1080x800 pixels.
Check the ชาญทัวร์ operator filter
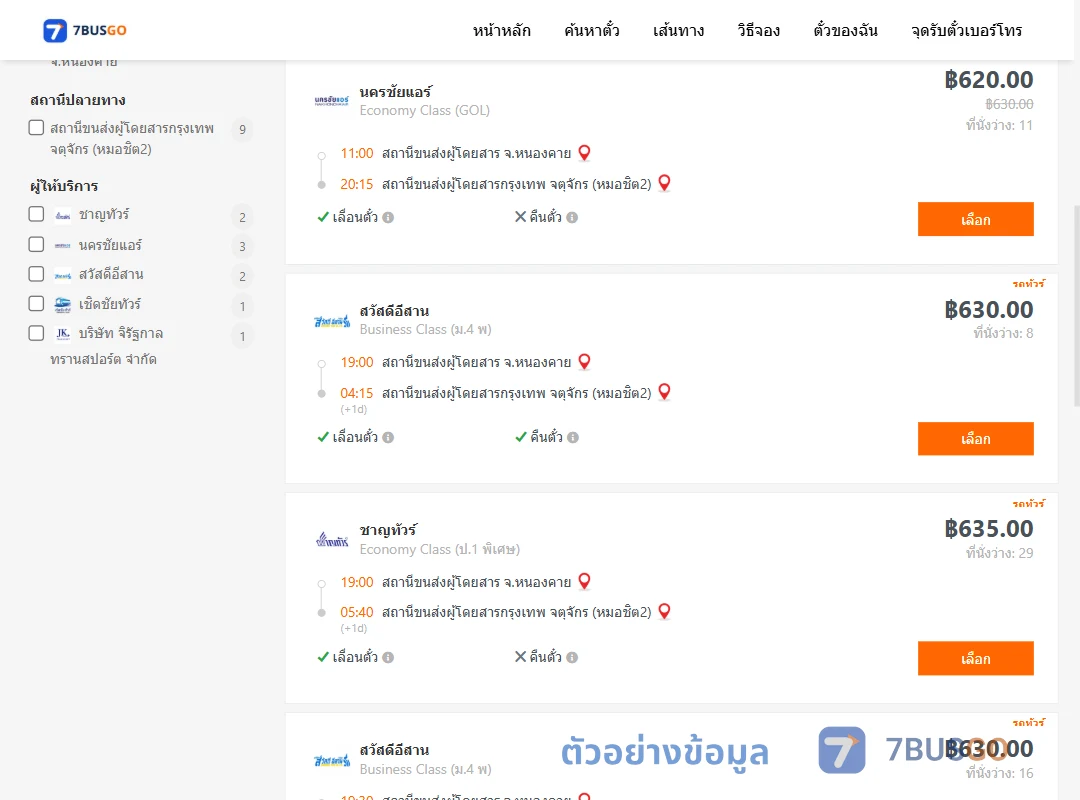click(37, 214)
